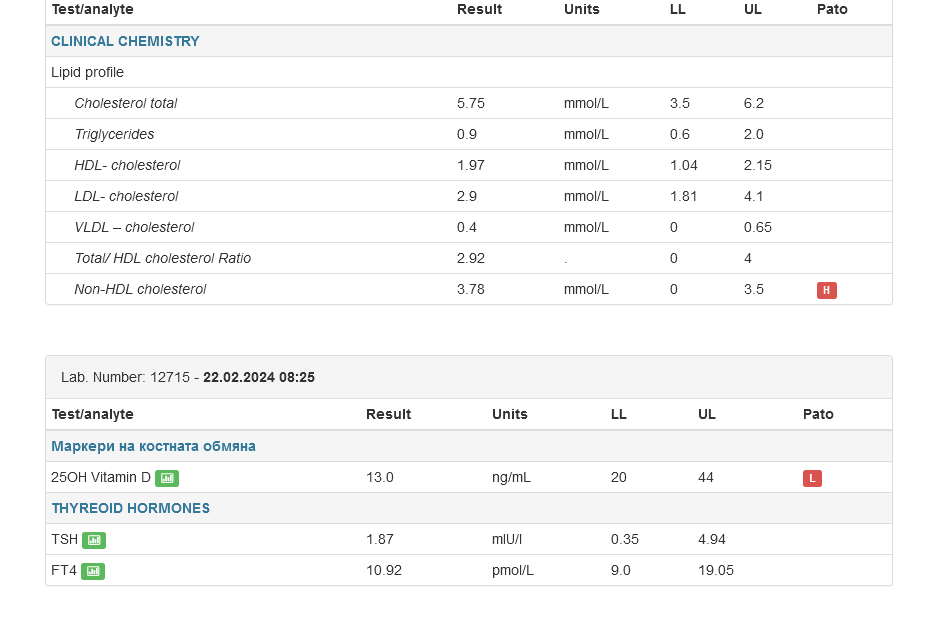The image size is (936, 620).
Task: Click the Маркери на костната обмяна heading
Action: tap(153, 446)
